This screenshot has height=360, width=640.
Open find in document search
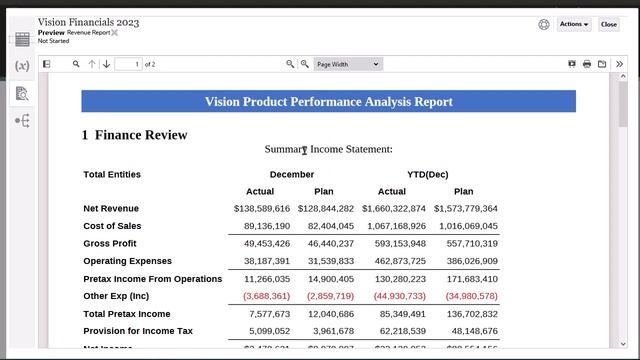tap(76, 64)
